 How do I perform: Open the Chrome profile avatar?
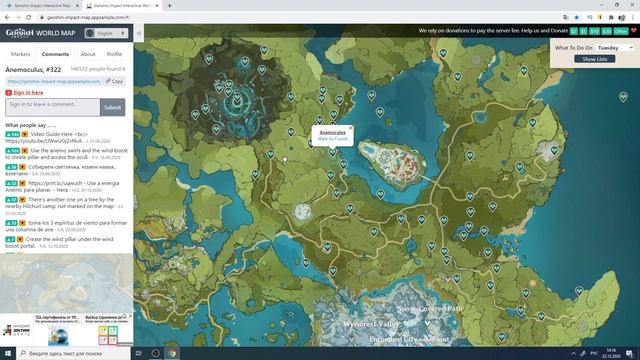622,17
